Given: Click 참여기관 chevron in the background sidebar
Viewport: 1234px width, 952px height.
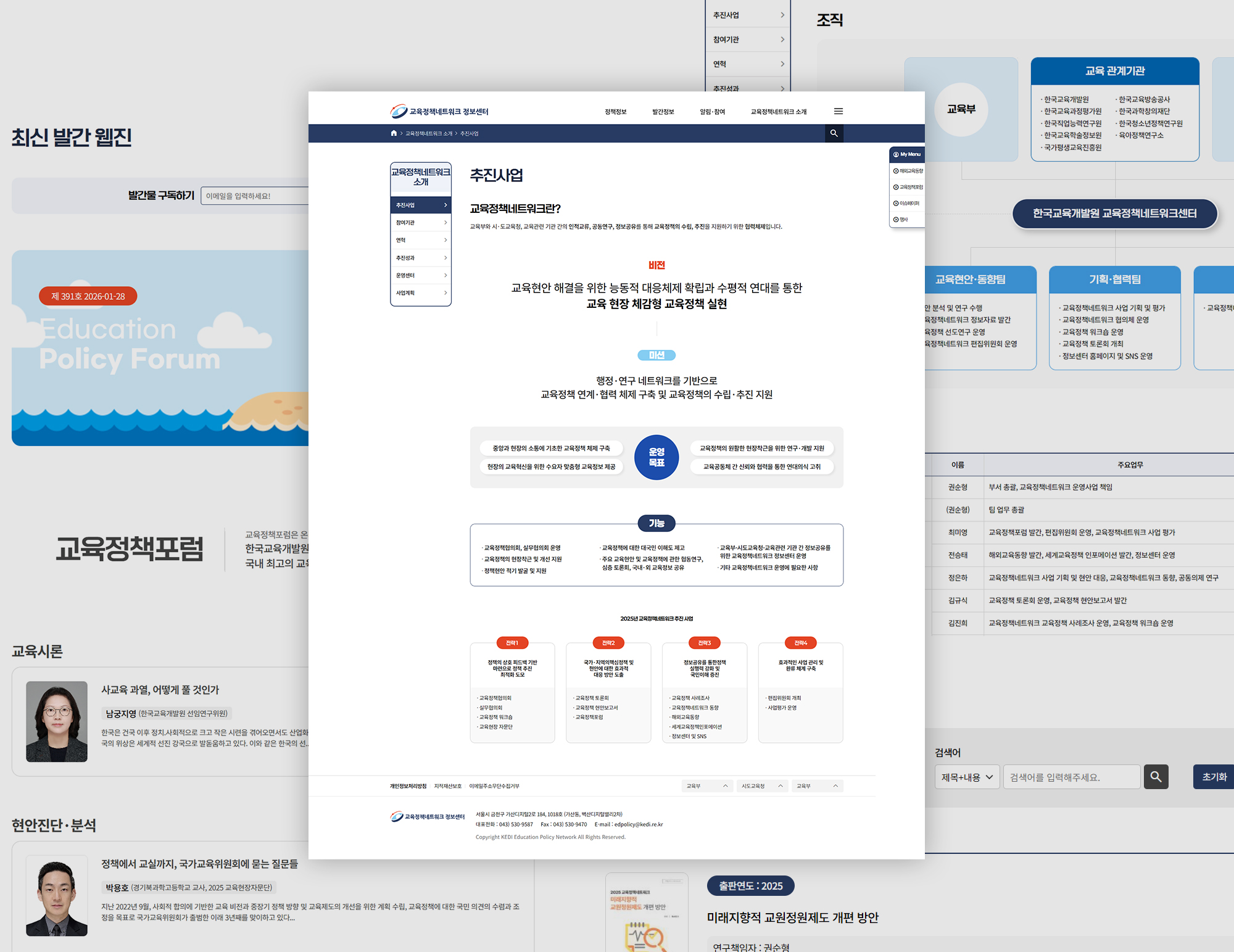Looking at the screenshot, I should [x=782, y=39].
